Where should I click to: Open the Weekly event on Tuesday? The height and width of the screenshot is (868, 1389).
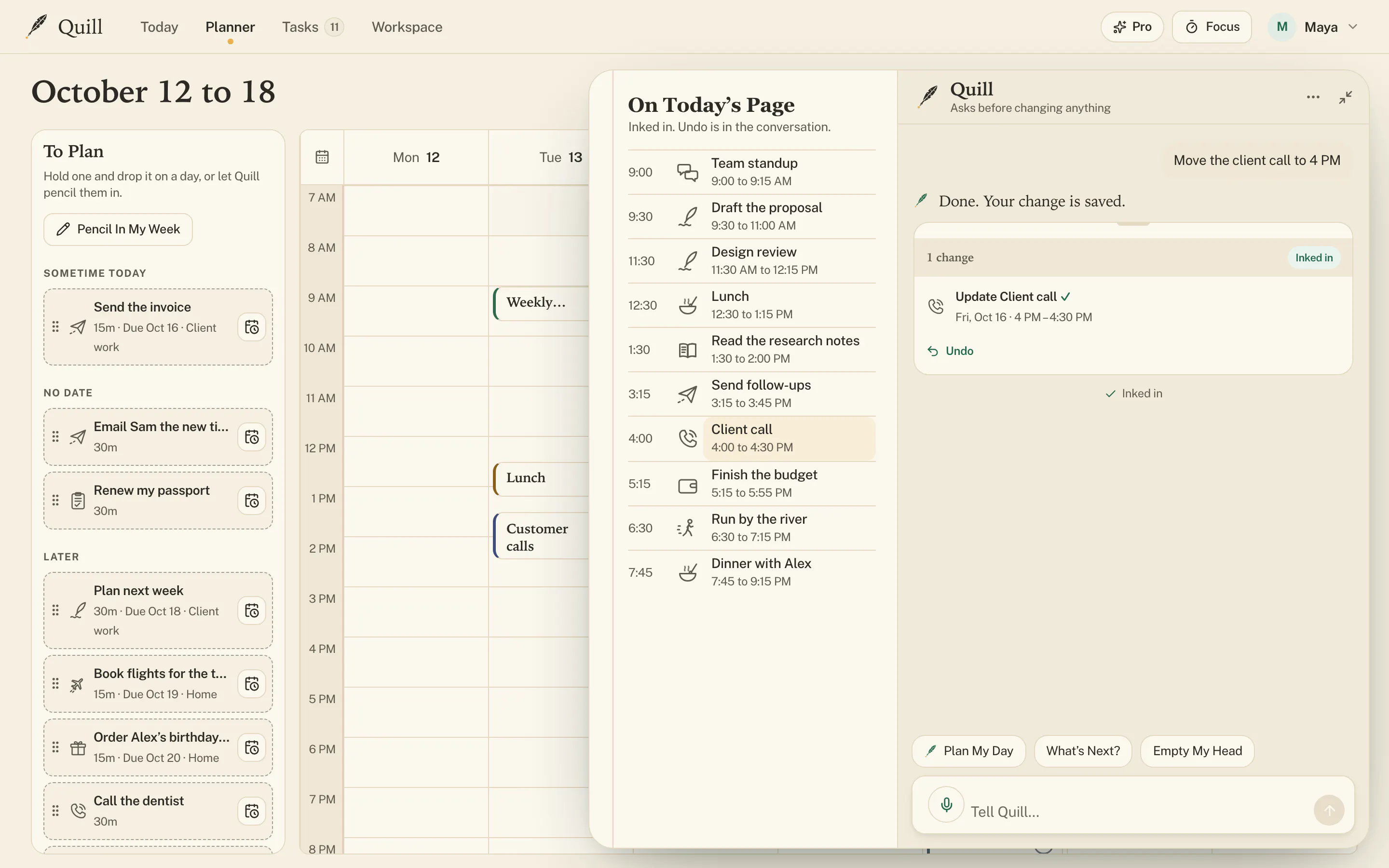coord(541,303)
